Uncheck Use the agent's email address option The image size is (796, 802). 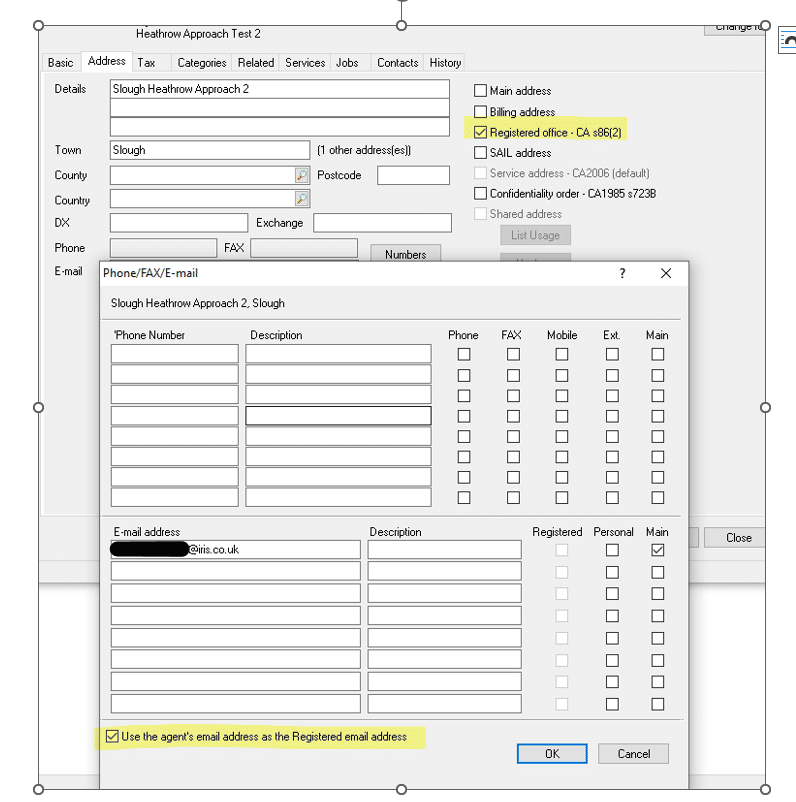112,736
